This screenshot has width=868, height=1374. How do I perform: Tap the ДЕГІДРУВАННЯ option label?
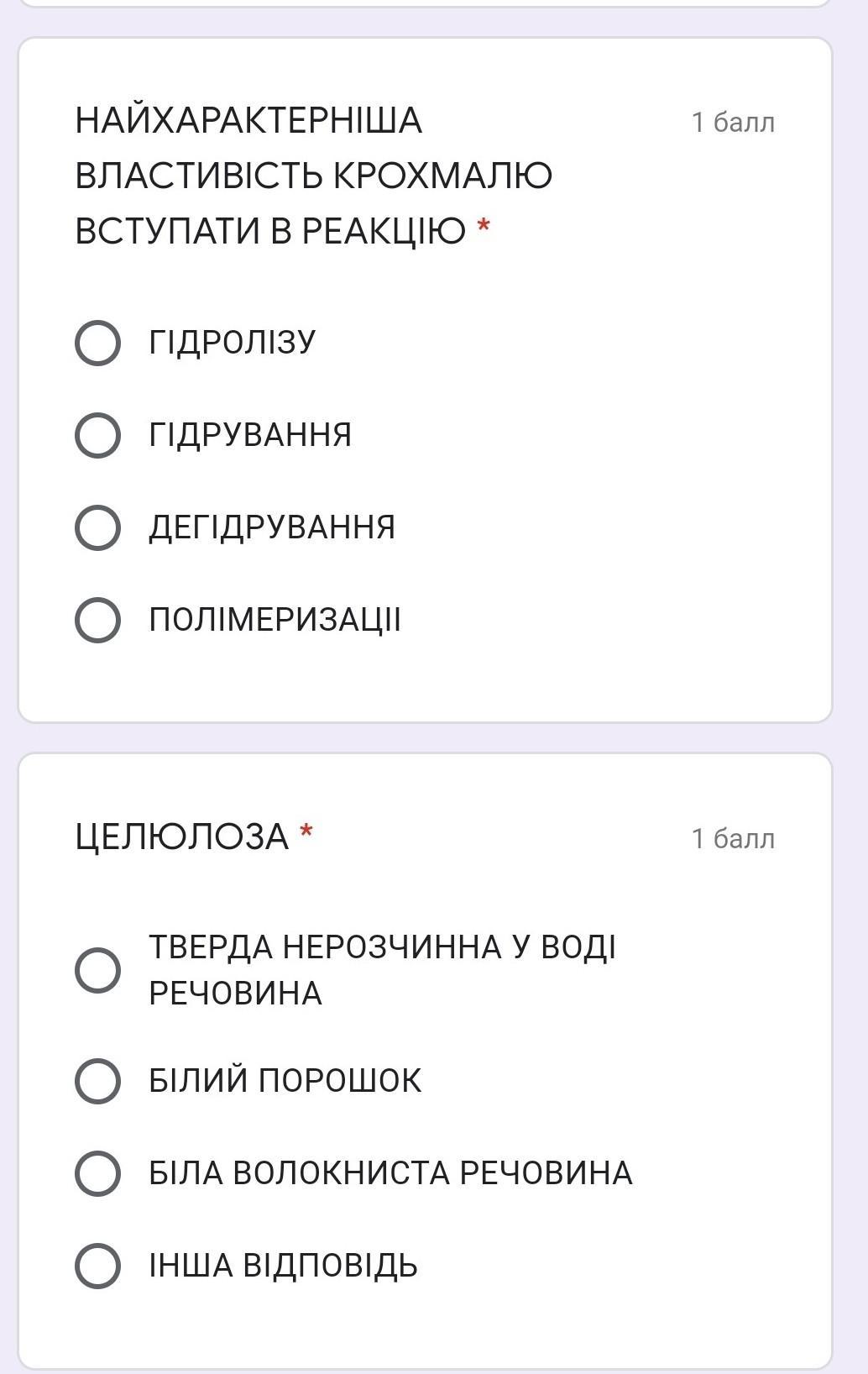click(272, 527)
